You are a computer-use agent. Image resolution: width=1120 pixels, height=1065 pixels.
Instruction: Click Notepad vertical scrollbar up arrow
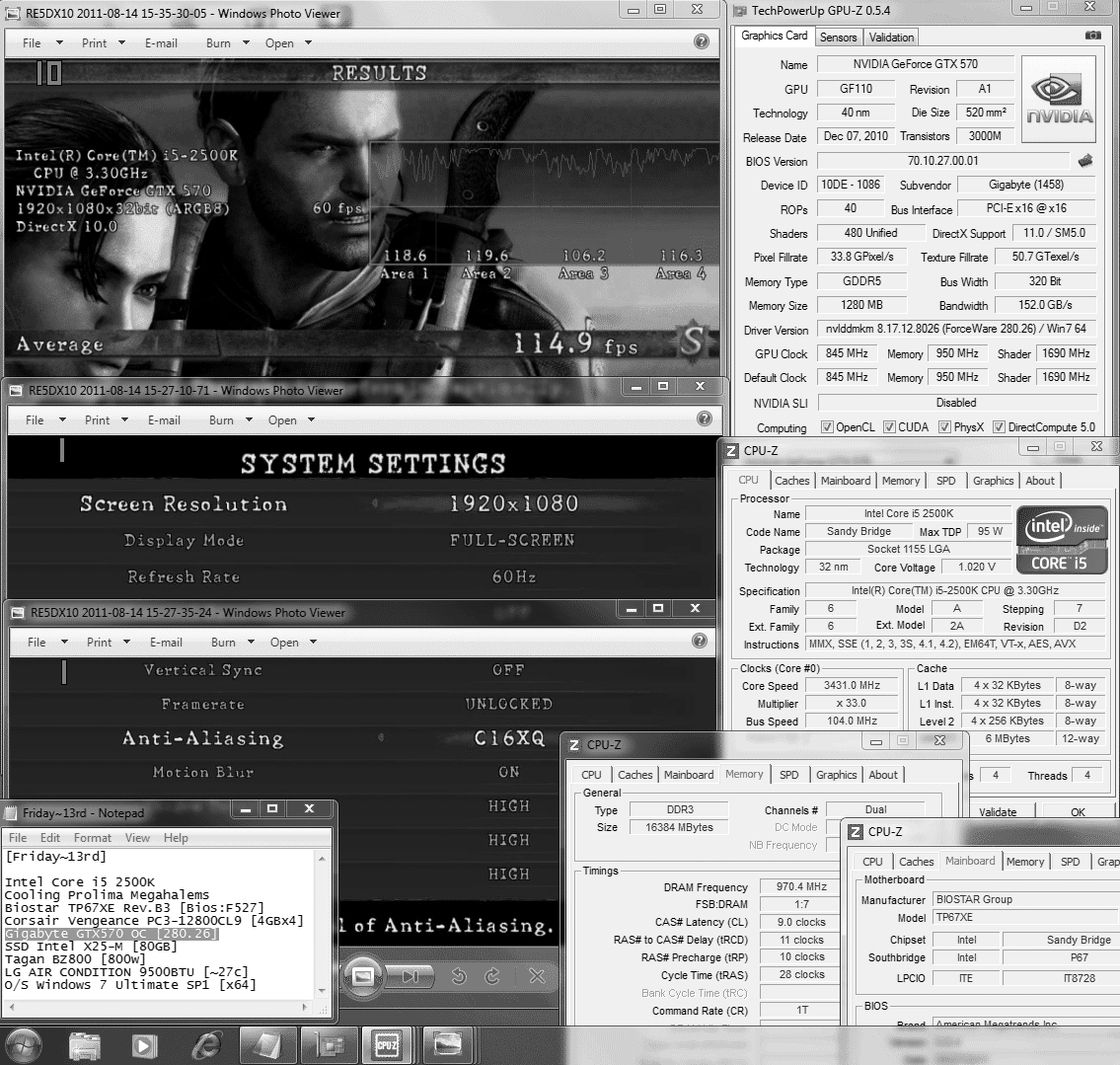pyautogui.click(x=322, y=858)
